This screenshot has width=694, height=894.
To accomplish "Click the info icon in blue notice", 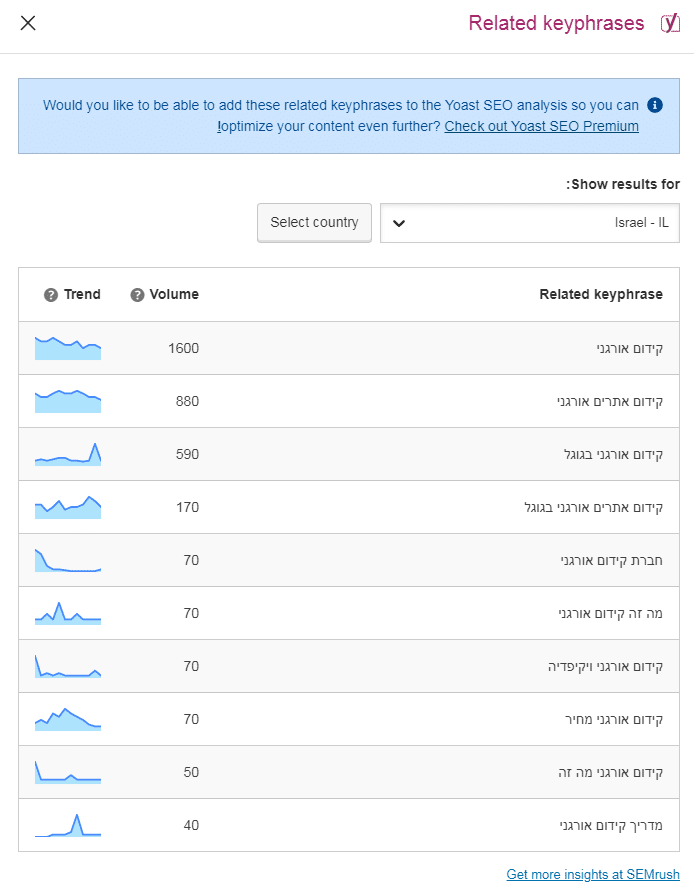I will tap(655, 105).
